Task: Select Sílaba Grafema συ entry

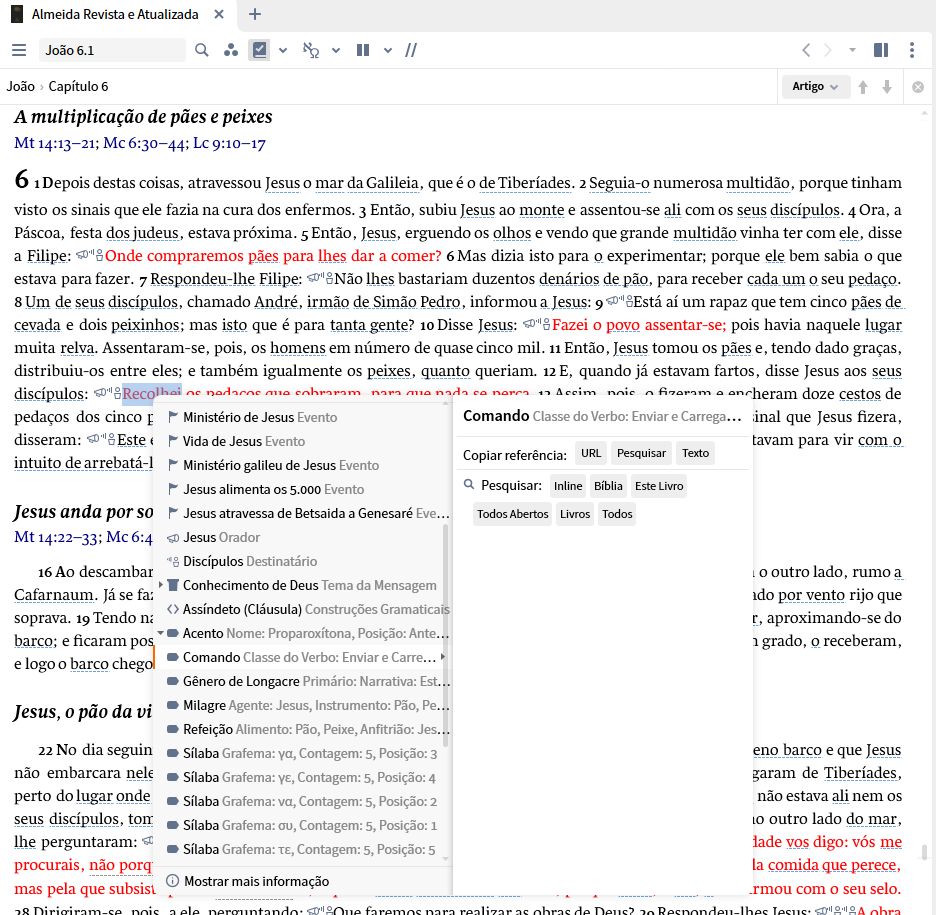Action: point(302,825)
